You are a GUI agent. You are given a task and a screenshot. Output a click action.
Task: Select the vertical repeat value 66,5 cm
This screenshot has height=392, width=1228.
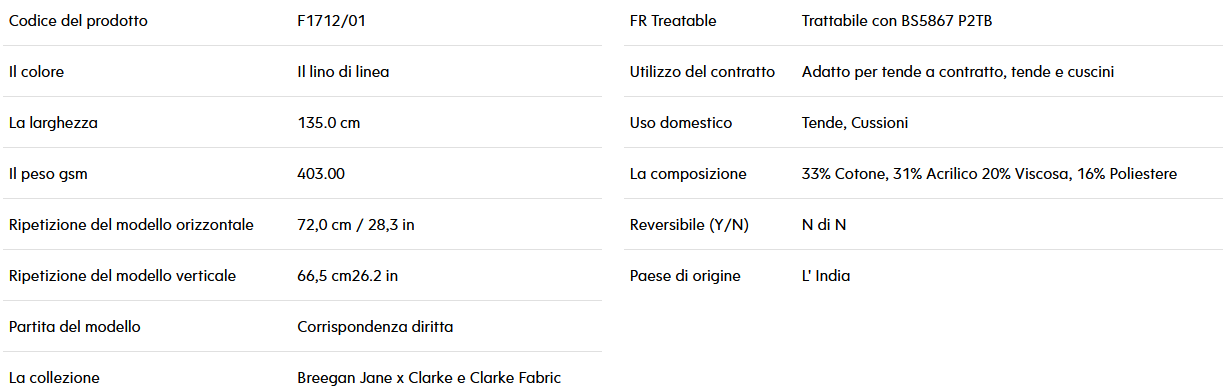pyautogui.click(x=347, y=276)
